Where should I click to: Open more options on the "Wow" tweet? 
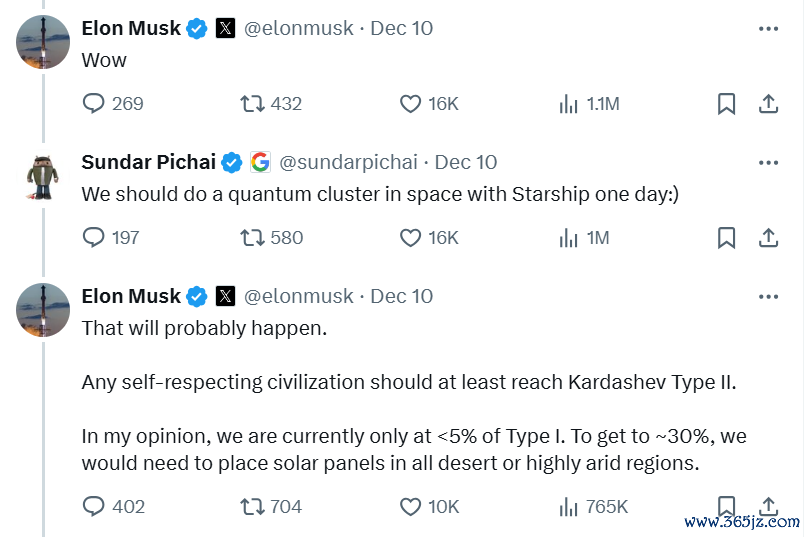coord(768,29)
